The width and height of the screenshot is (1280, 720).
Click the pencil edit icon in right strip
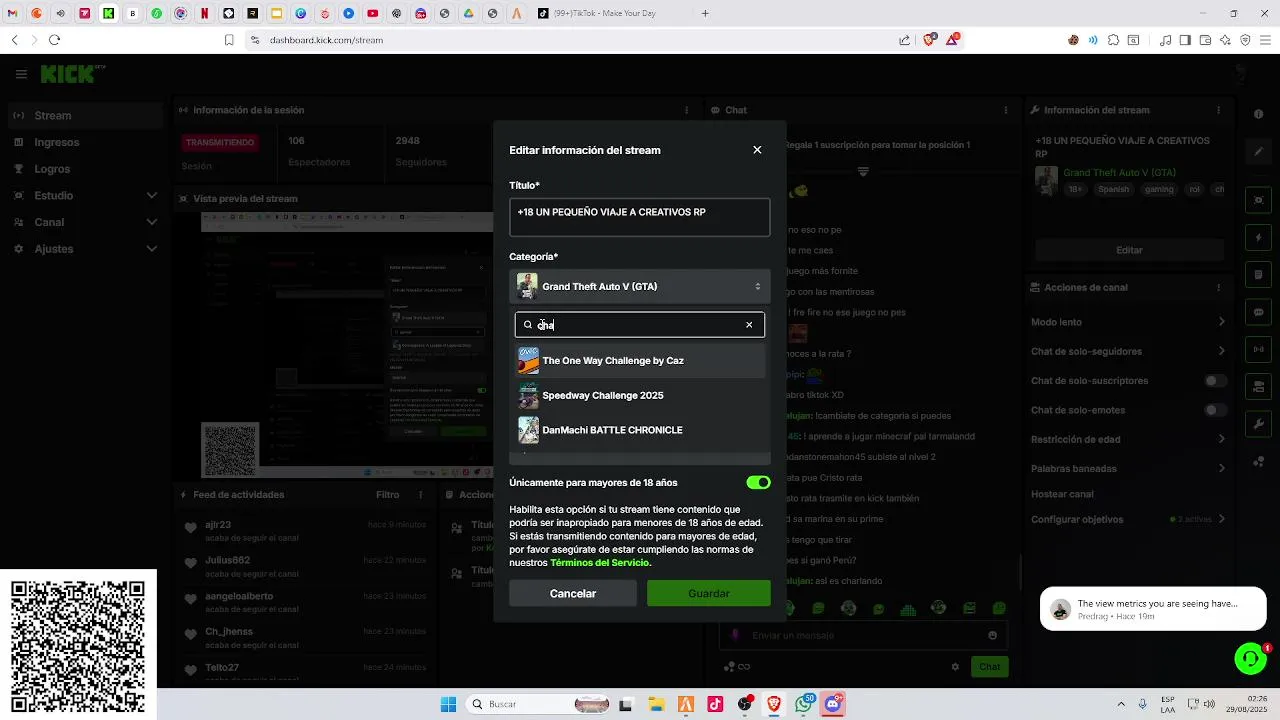point(1259,152)
